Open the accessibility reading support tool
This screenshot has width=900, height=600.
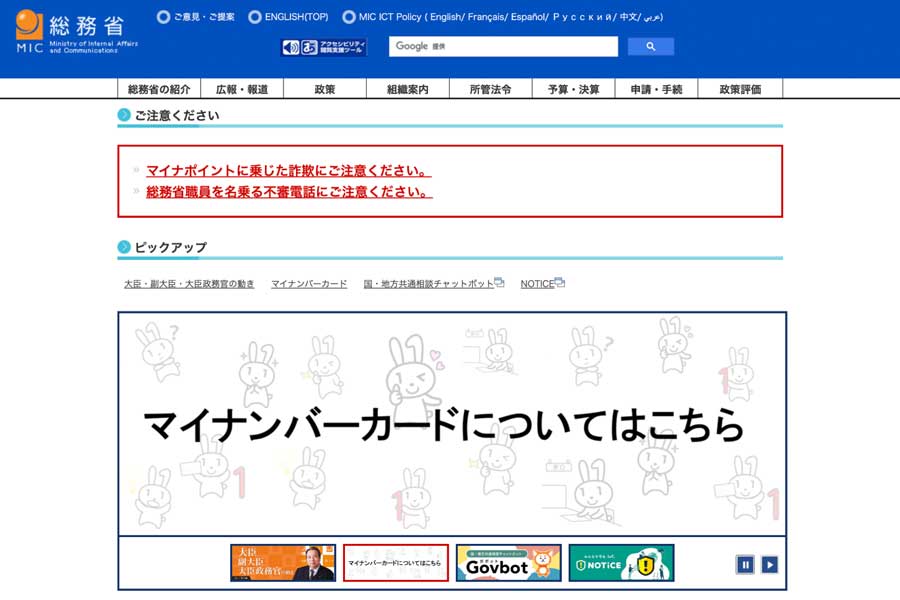click(324, 47)
